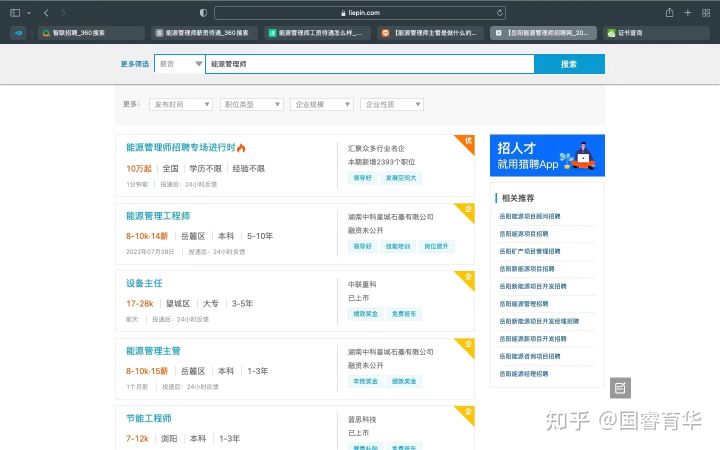This screenshot has width=720, height=450.
Task: Reload page with refresh icon
Action: coord(500,13)
